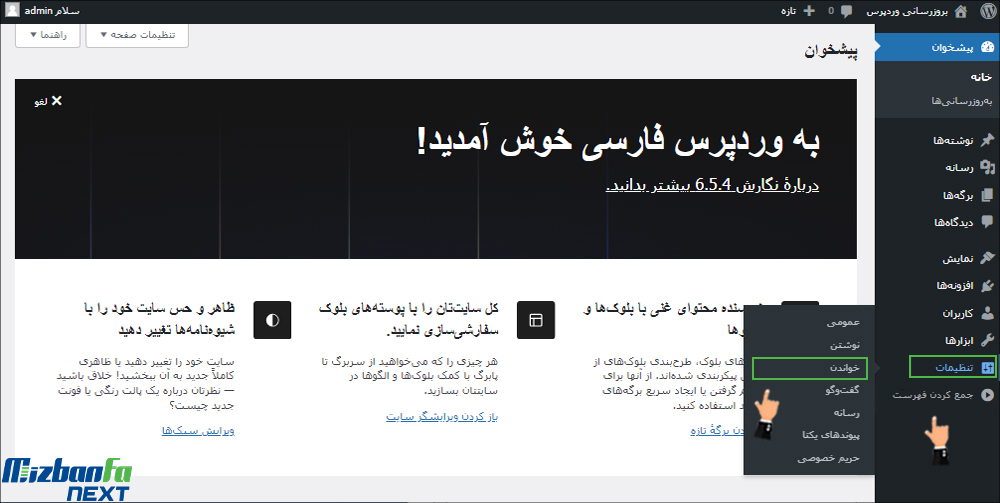Image resolution: width=1000 pixels, height=503 pixels.
Task: Click the media icon beside رسانه in sidebar
Action: click(x=987, y=168)
